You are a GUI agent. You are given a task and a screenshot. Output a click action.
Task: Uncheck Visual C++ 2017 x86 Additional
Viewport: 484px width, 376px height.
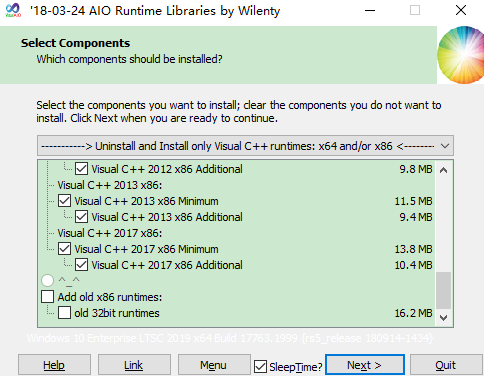[x=81, y=265]
